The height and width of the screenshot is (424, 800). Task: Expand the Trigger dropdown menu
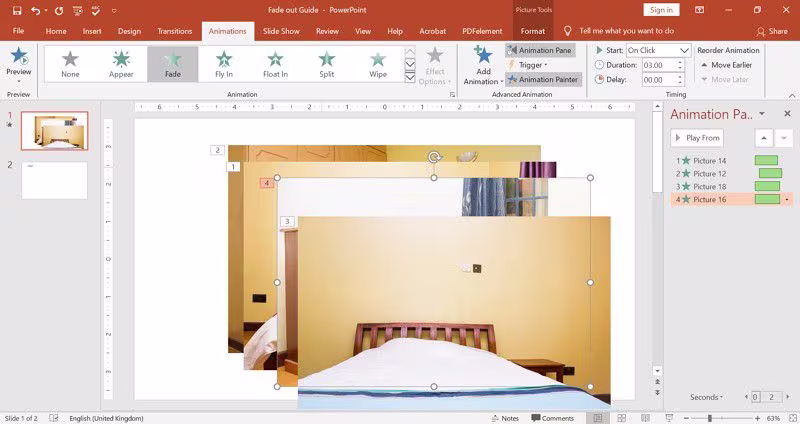coord(528,65)
